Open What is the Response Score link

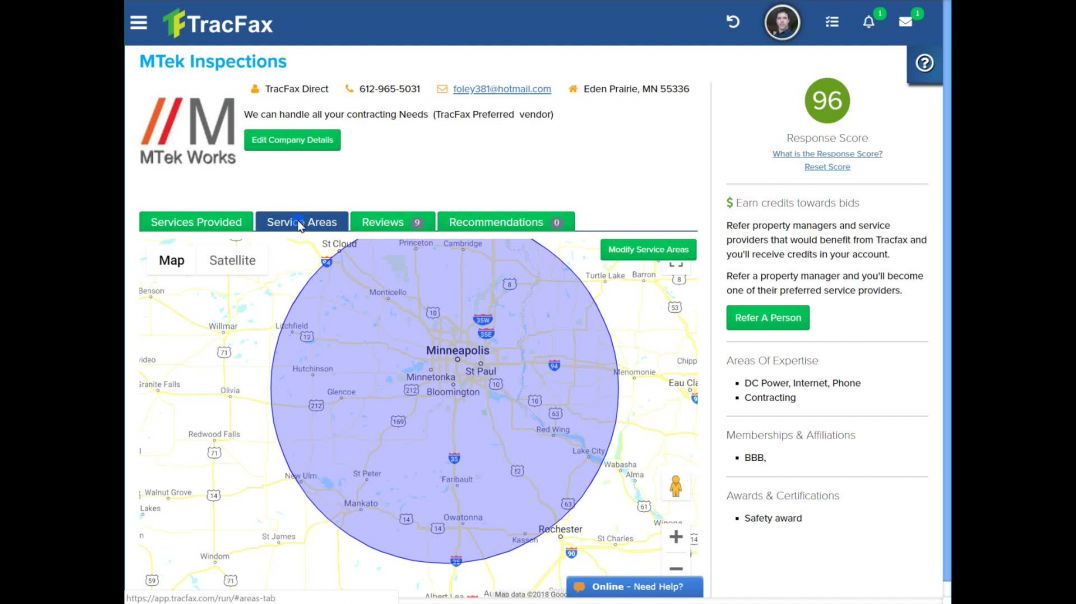click(827, 154)
